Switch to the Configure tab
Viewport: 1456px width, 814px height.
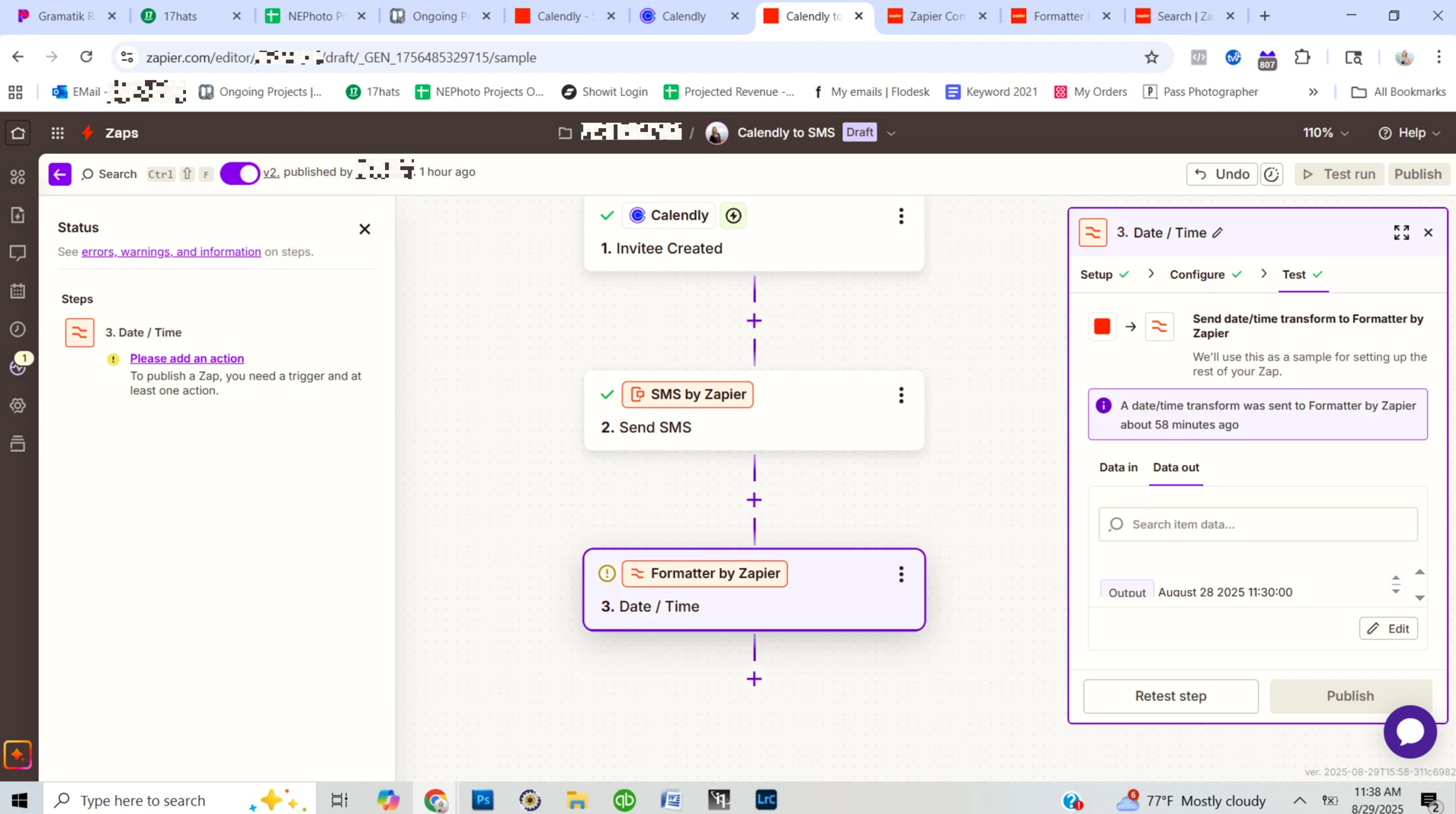pos(1206,274)
